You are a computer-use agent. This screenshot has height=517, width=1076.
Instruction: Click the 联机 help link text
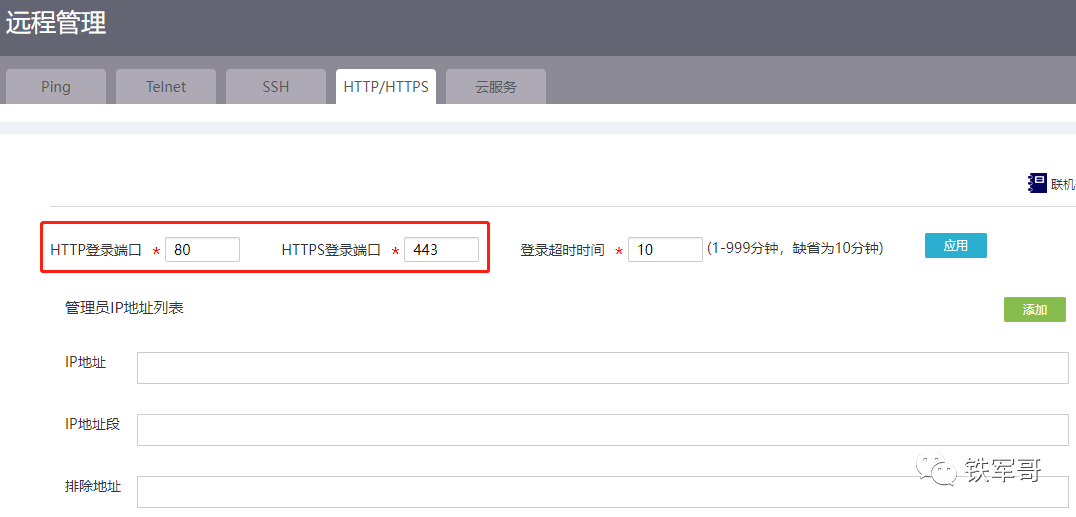[1062, 184]
